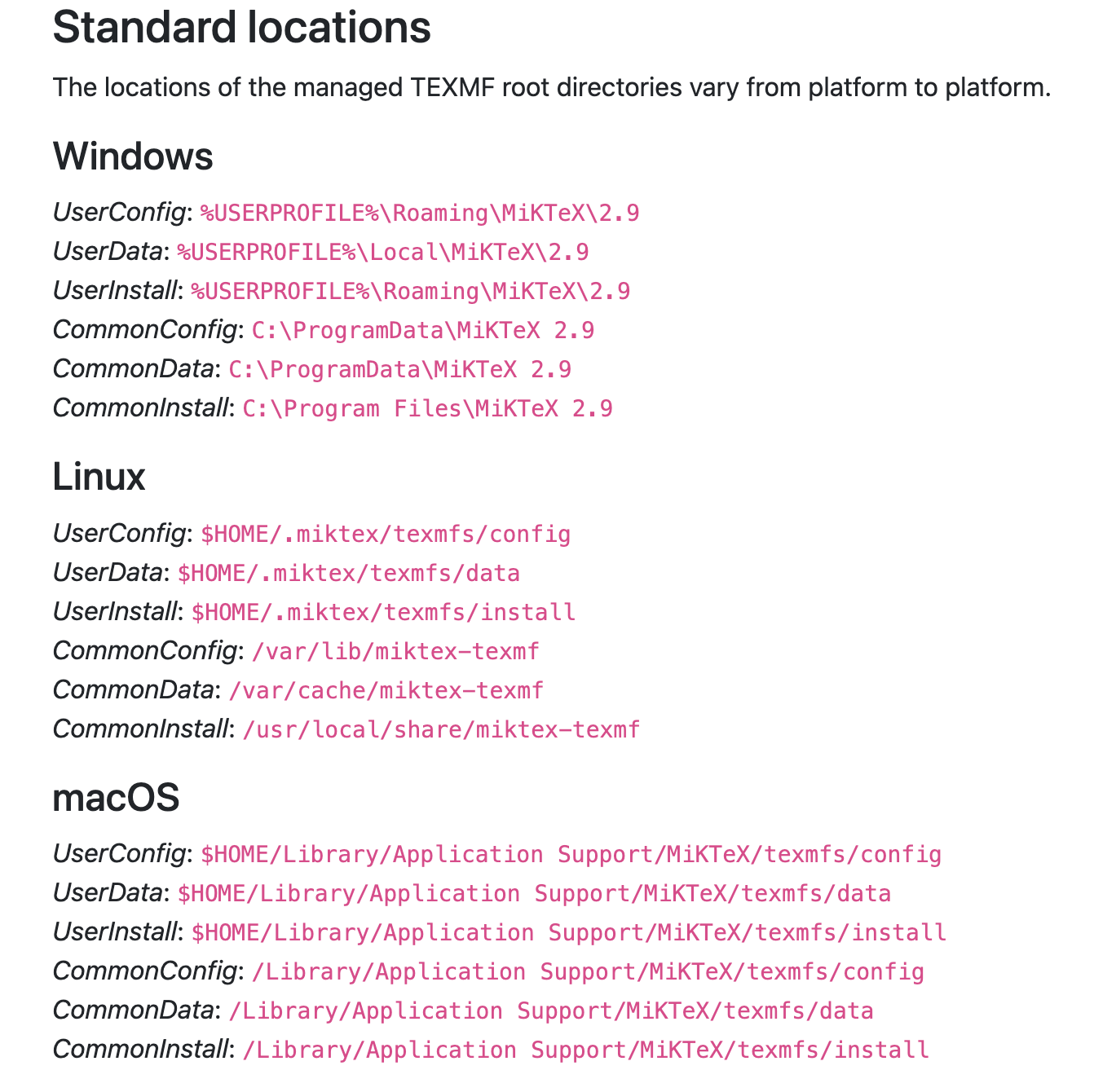The width and height of the screenshot is (1094, 1092).
Task: Click the $HOME/.miktex/texmfs/install path
Action: (x=383, y=613)
